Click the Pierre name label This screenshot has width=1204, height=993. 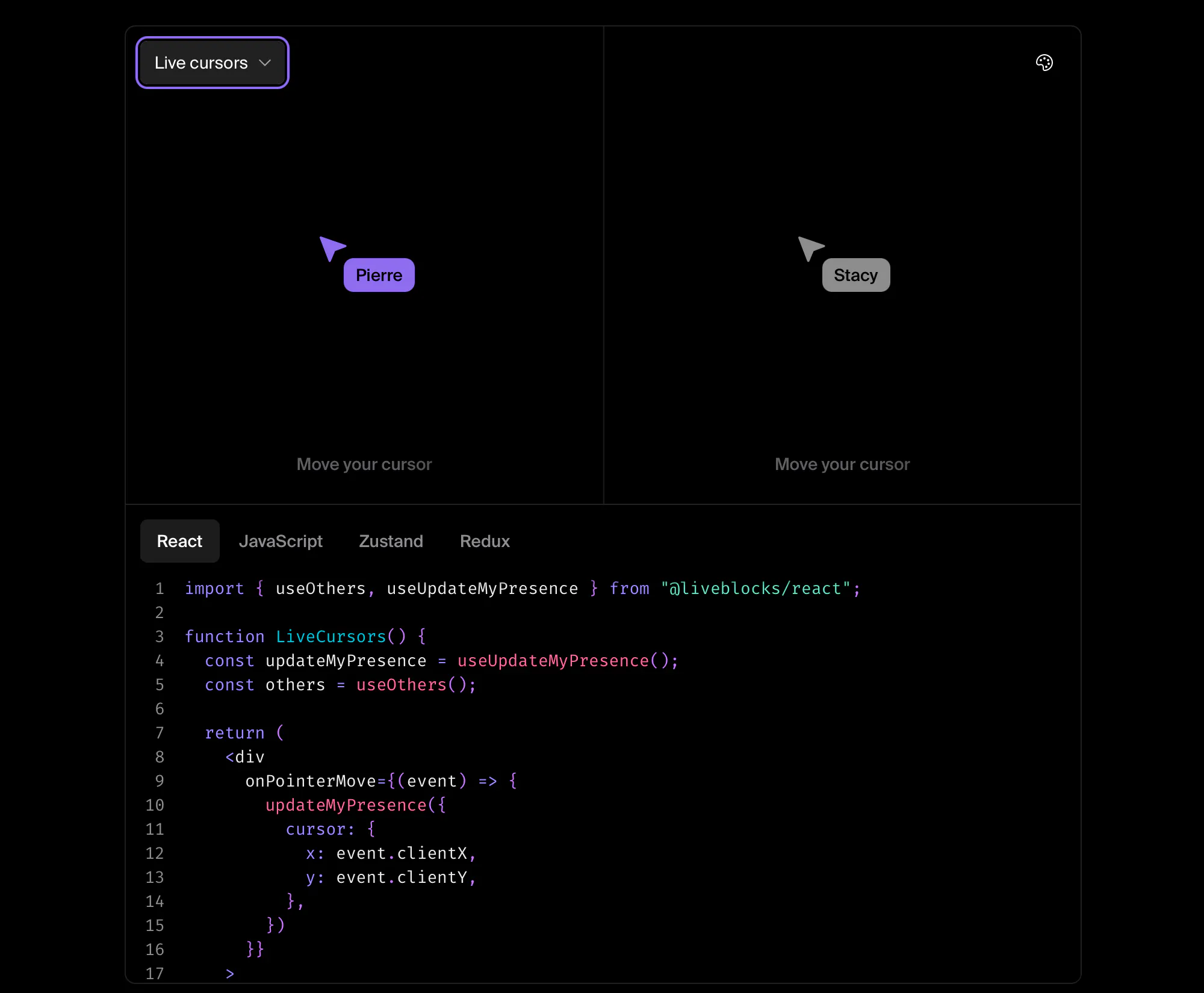click(379, 275)
